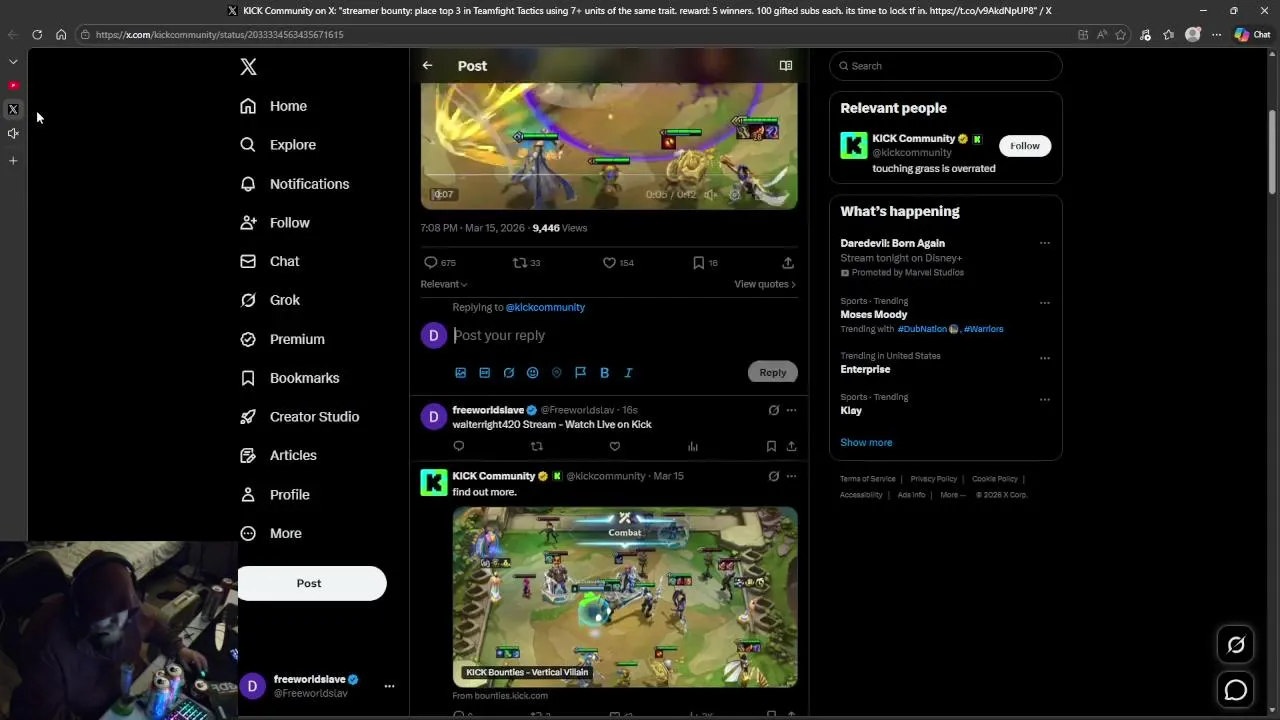The image size is (1280, 720).
Task: Click the grey Reply button
Action: [773, 372]
